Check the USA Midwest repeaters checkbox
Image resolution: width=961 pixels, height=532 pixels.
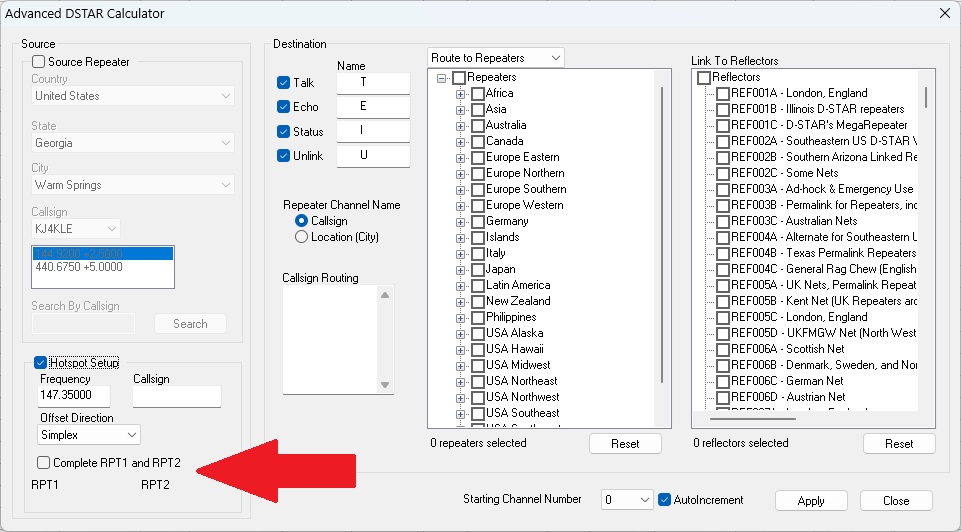[x=478, y=366]
